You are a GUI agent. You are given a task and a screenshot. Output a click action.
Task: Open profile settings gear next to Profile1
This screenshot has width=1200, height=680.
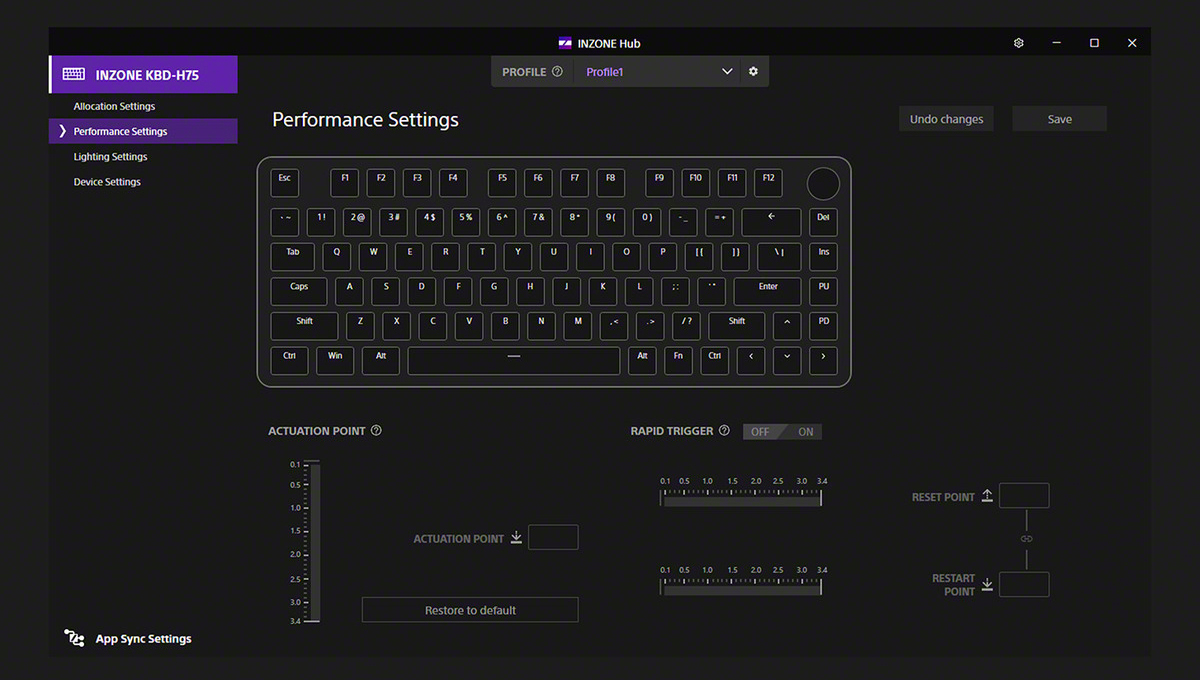[753, 72]
